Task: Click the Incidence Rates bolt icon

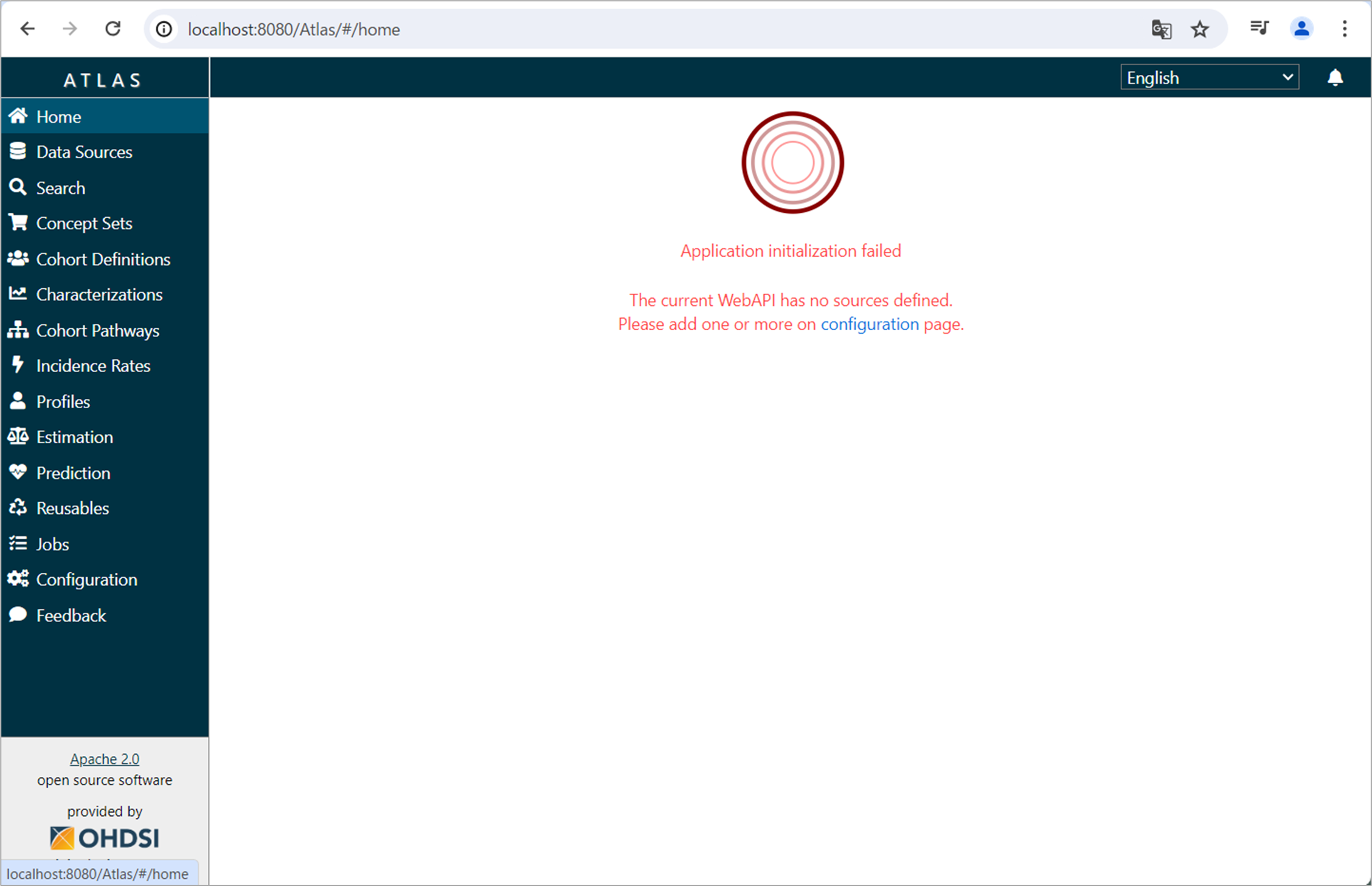Action: point(18,365)
